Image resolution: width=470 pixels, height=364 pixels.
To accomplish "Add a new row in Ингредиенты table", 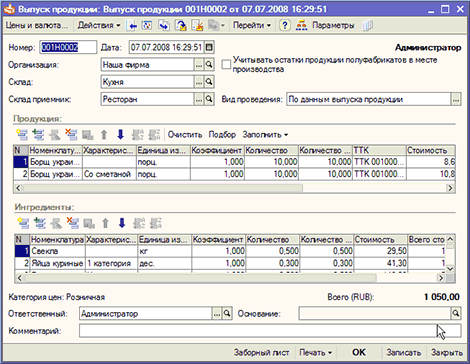I will tap(23, 223).
